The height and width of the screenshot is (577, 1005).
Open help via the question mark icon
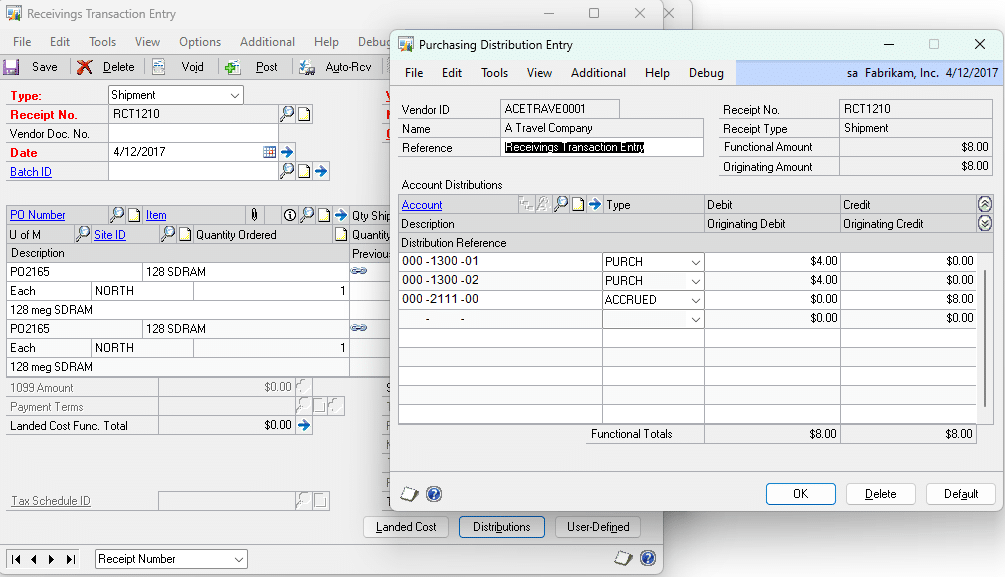point(433,492)
